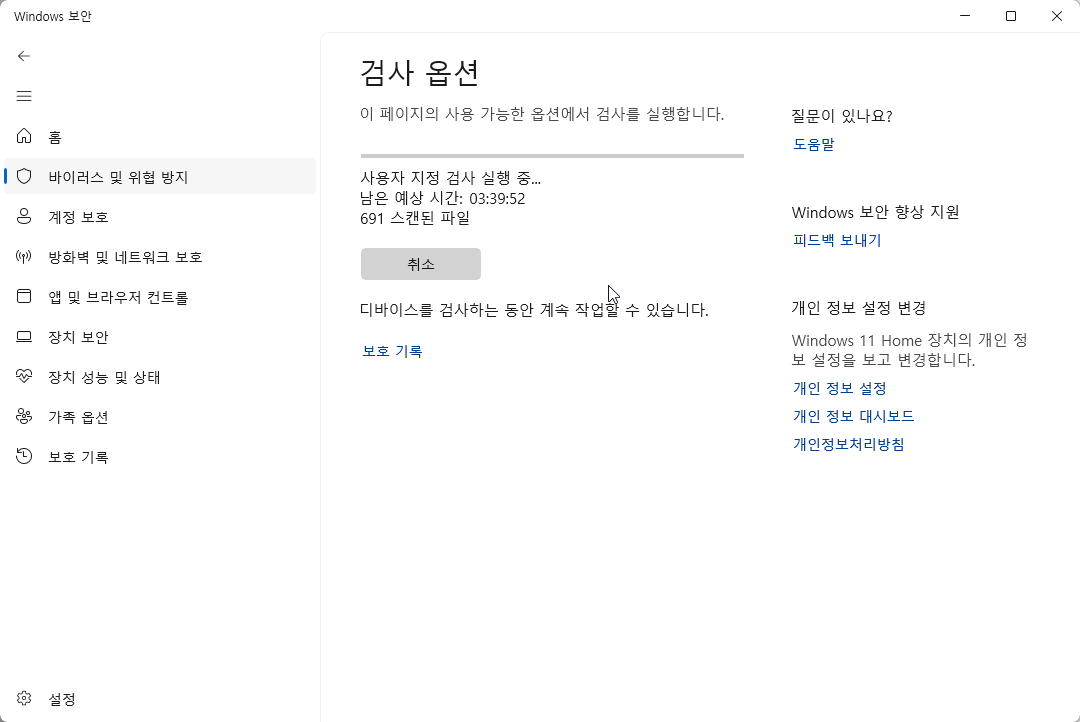Open 장치 성능 및 상태 heart icon
1080x722 pixels.
[x=24, y=377]
